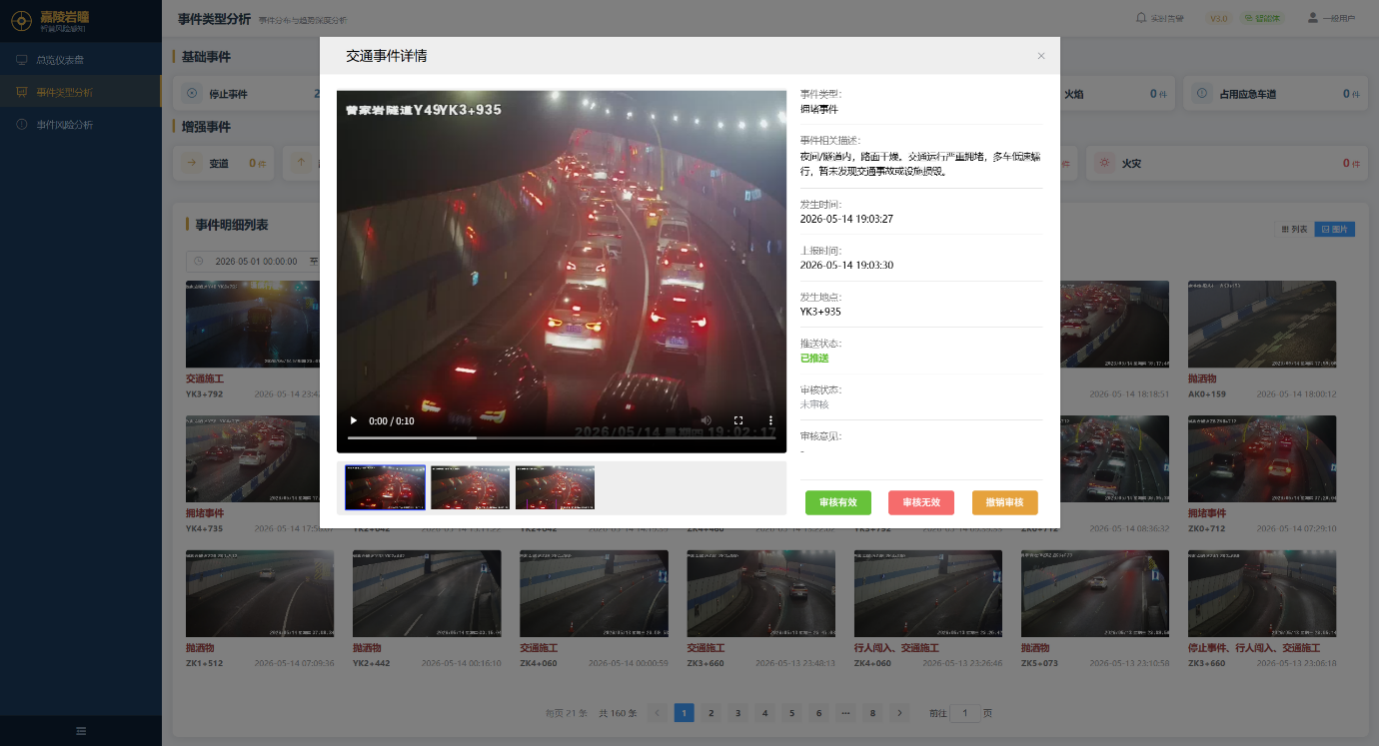This screenshot has height=746, width=1379.
Task: Open the video player more-options menu
Action: 771,421
